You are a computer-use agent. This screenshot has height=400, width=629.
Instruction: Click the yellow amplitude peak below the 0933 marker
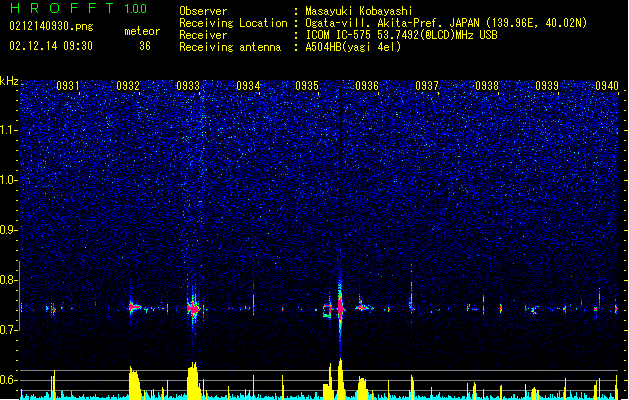193,380
